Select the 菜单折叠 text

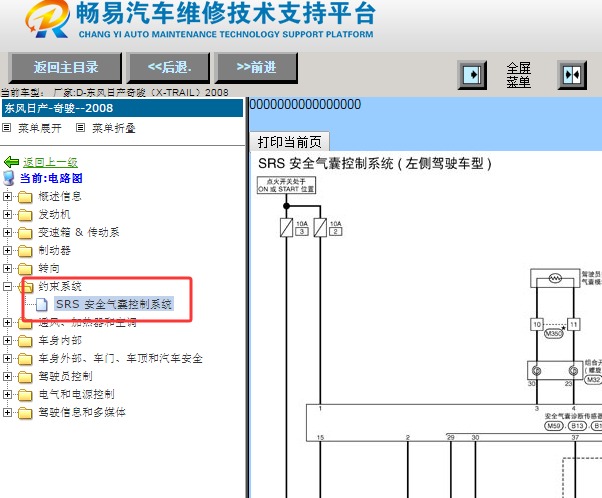114,128
